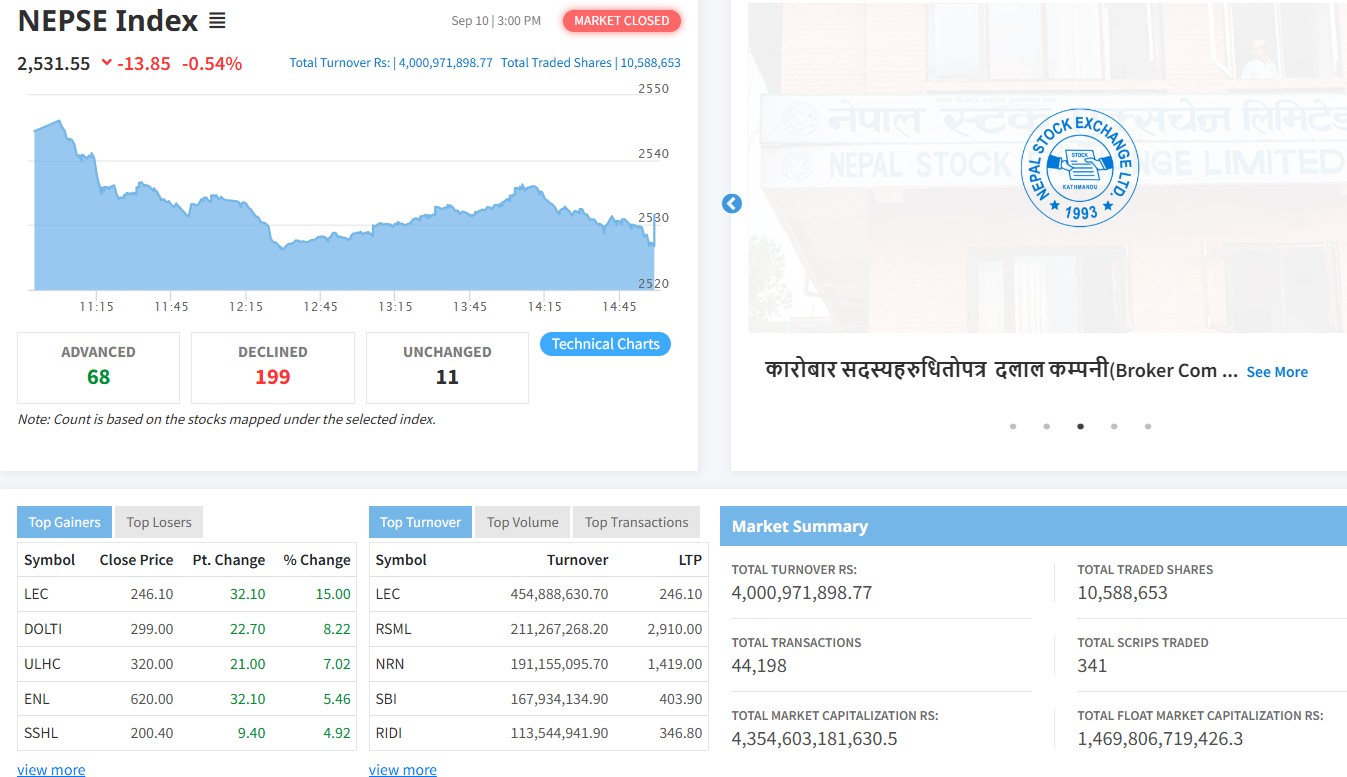Click the NEPSE intraday area chart

click(x=344, y=205)
